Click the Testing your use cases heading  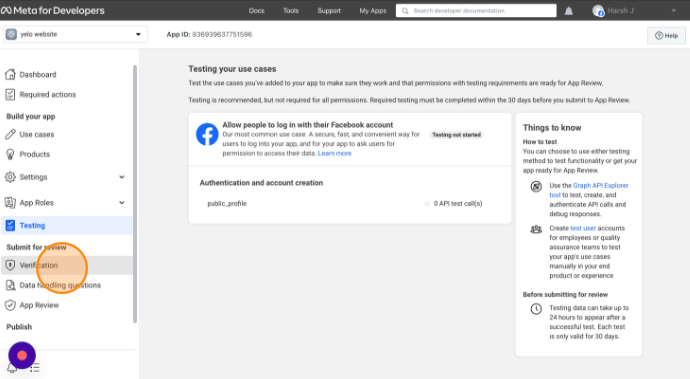coord(232,69)
